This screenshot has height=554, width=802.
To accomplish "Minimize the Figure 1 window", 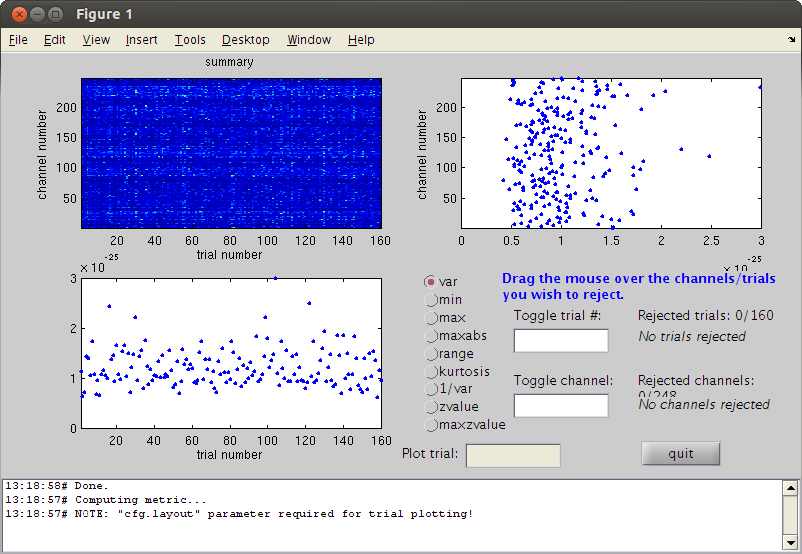I will click(36, 15).
